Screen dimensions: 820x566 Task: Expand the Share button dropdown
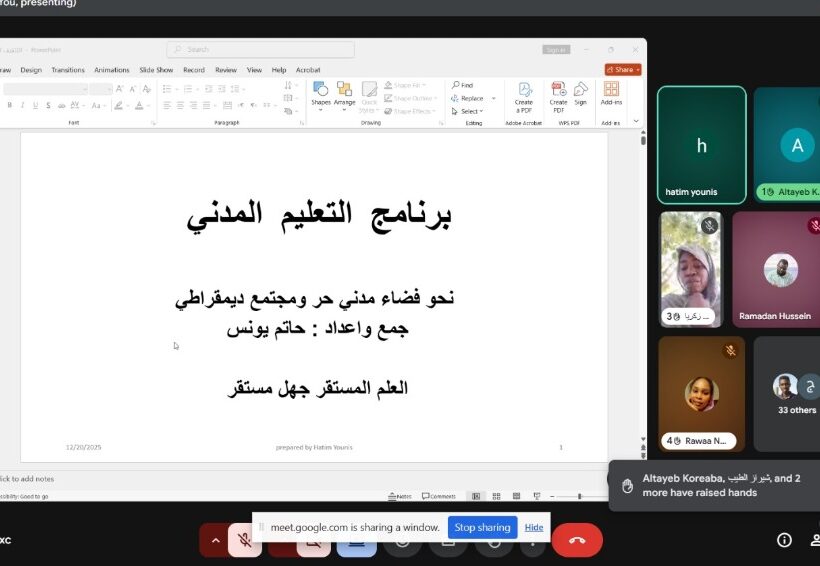(x=638, y=70)
